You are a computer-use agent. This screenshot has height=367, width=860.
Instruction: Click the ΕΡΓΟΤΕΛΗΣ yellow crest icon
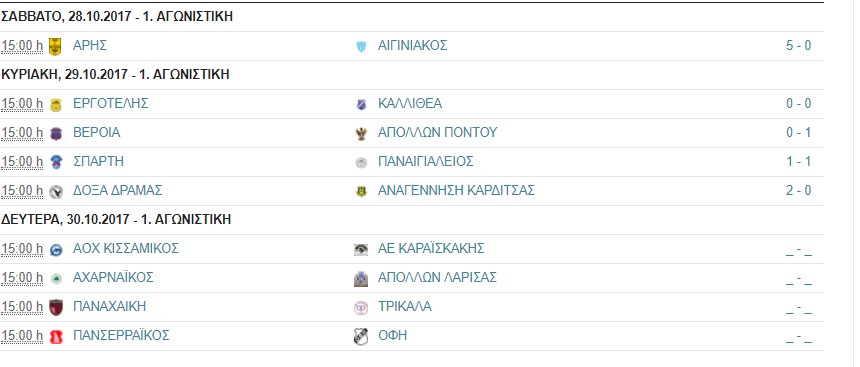pos(55,105)
